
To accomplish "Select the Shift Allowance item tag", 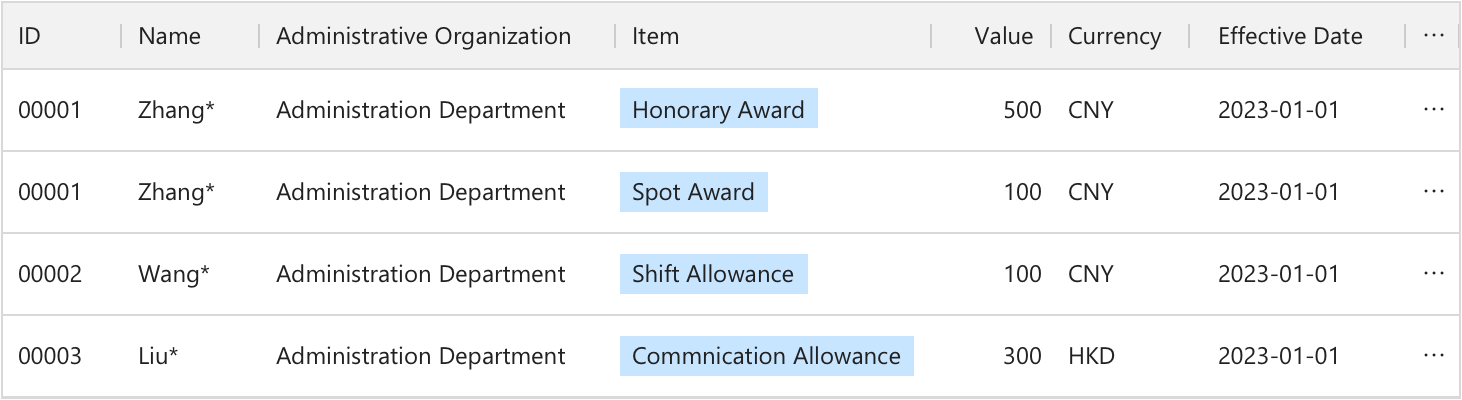I will click(x=713, y=273).
